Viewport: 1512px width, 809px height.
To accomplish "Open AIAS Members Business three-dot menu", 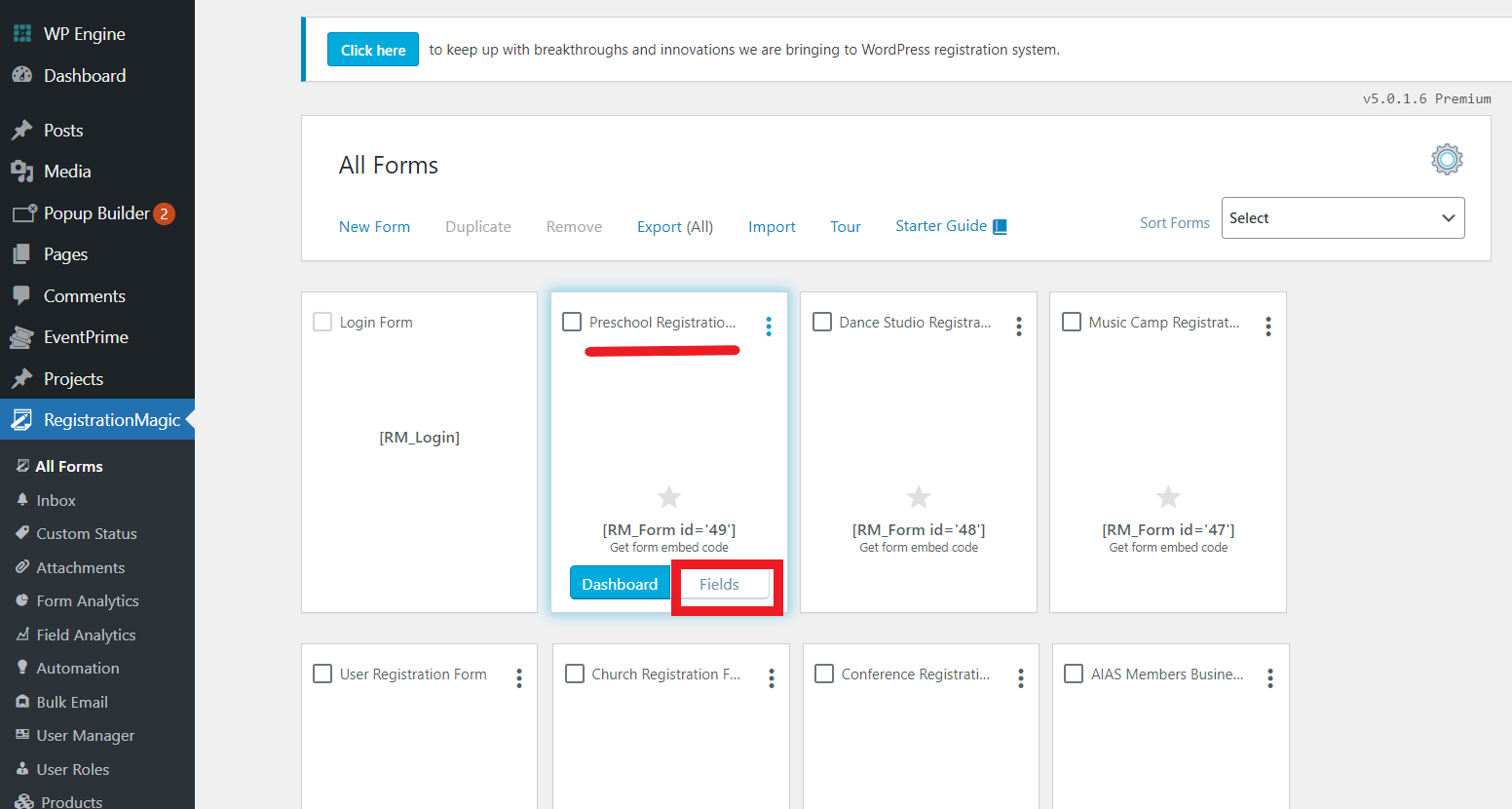I will click(x=1270, y=678).
